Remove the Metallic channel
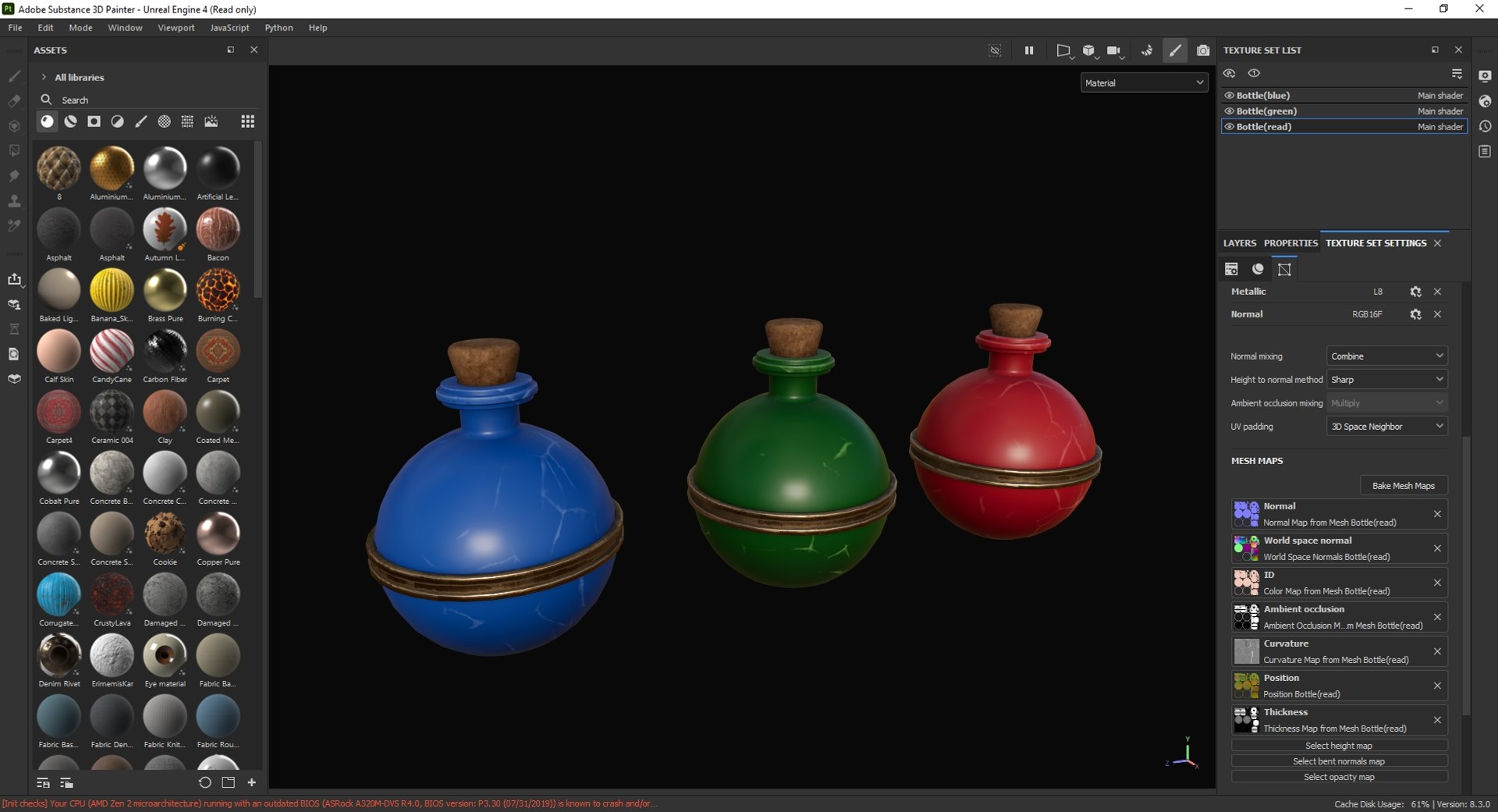The image size is (1498, 812). (x=1437, y=292)
